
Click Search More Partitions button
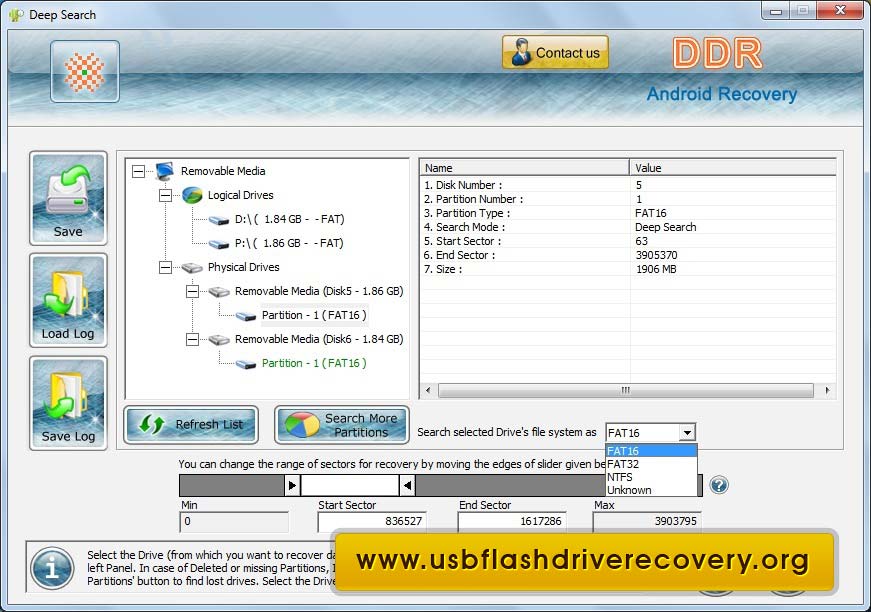(342, 425)
